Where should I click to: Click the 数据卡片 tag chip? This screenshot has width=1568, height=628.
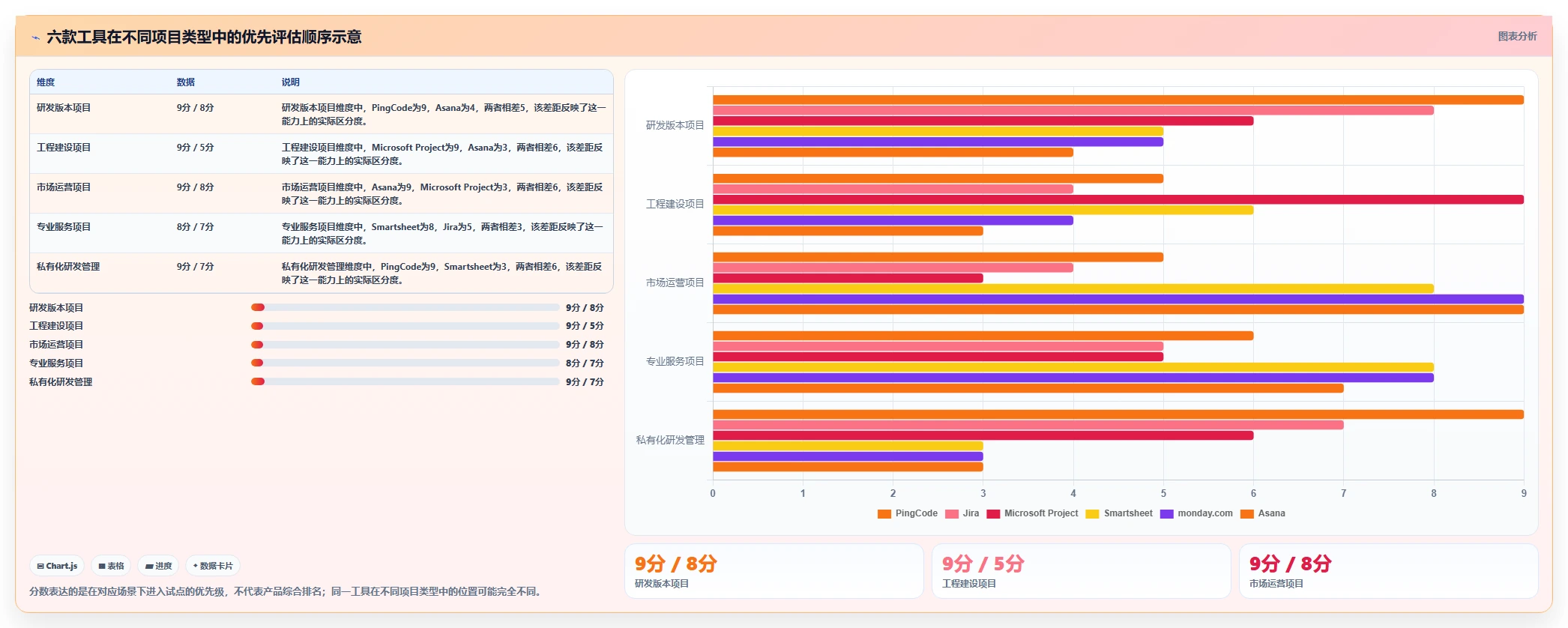pyautogui.click(x=213, y=566)
